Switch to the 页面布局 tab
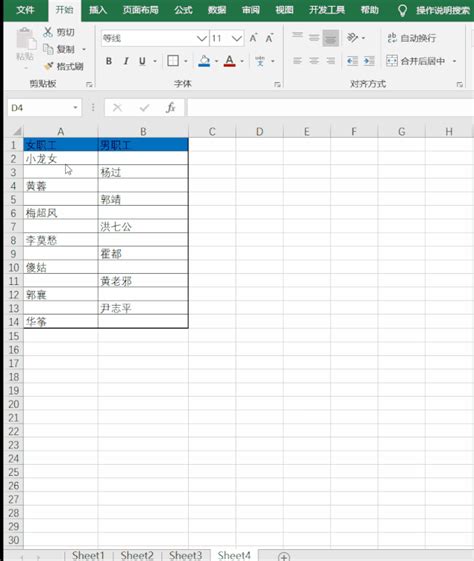 141,10
